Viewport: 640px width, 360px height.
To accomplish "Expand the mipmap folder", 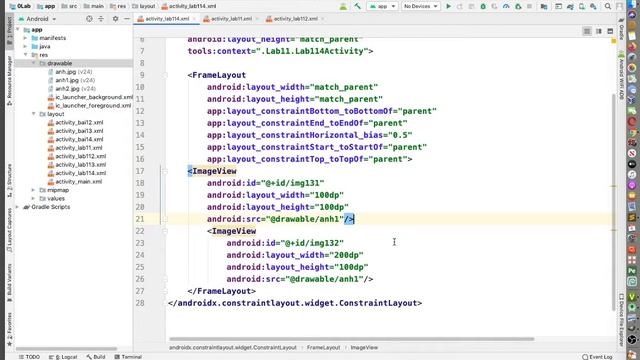I will [33, 190].
